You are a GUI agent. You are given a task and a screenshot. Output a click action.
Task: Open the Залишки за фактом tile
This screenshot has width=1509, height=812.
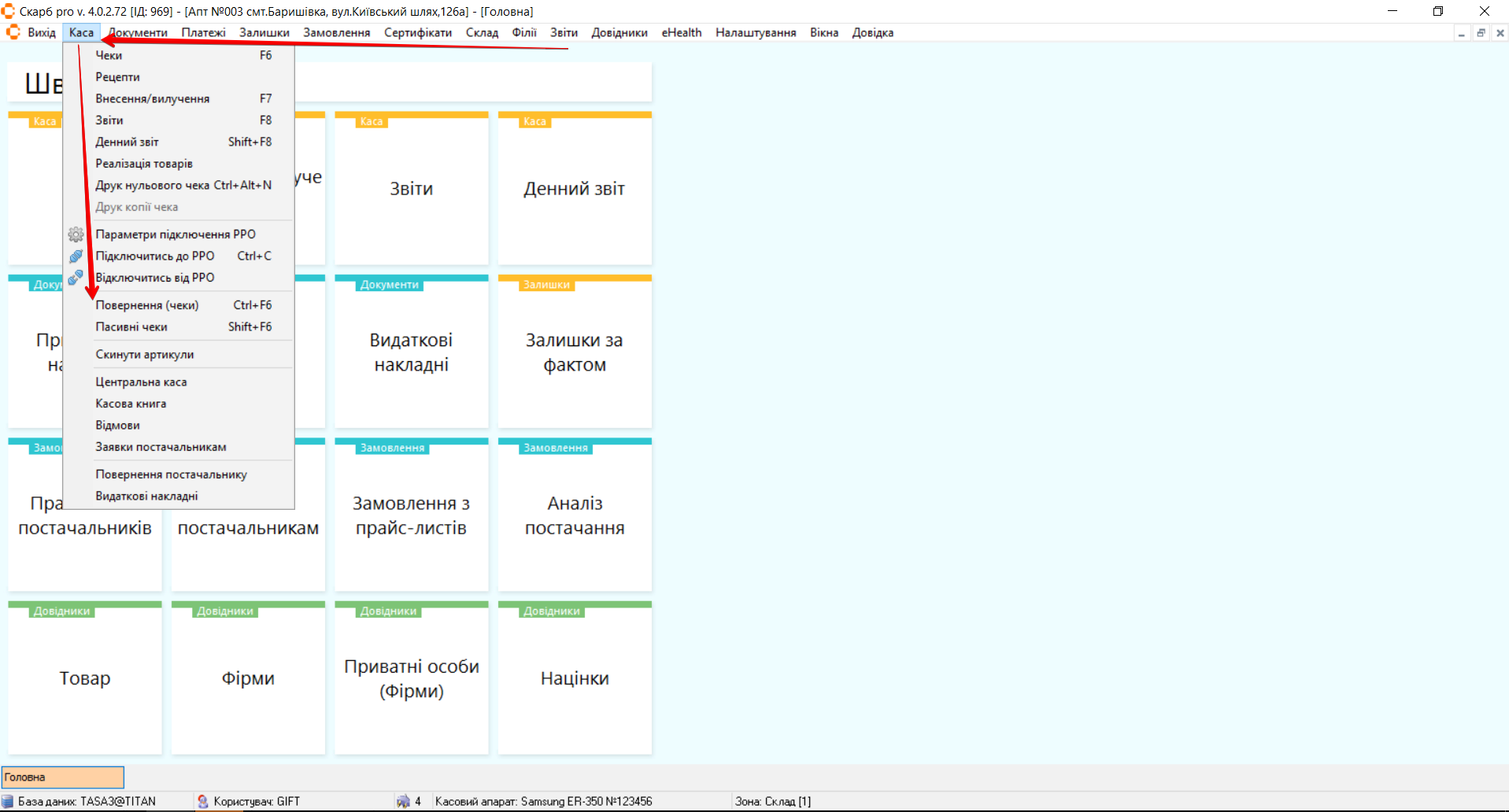point(575,352)
